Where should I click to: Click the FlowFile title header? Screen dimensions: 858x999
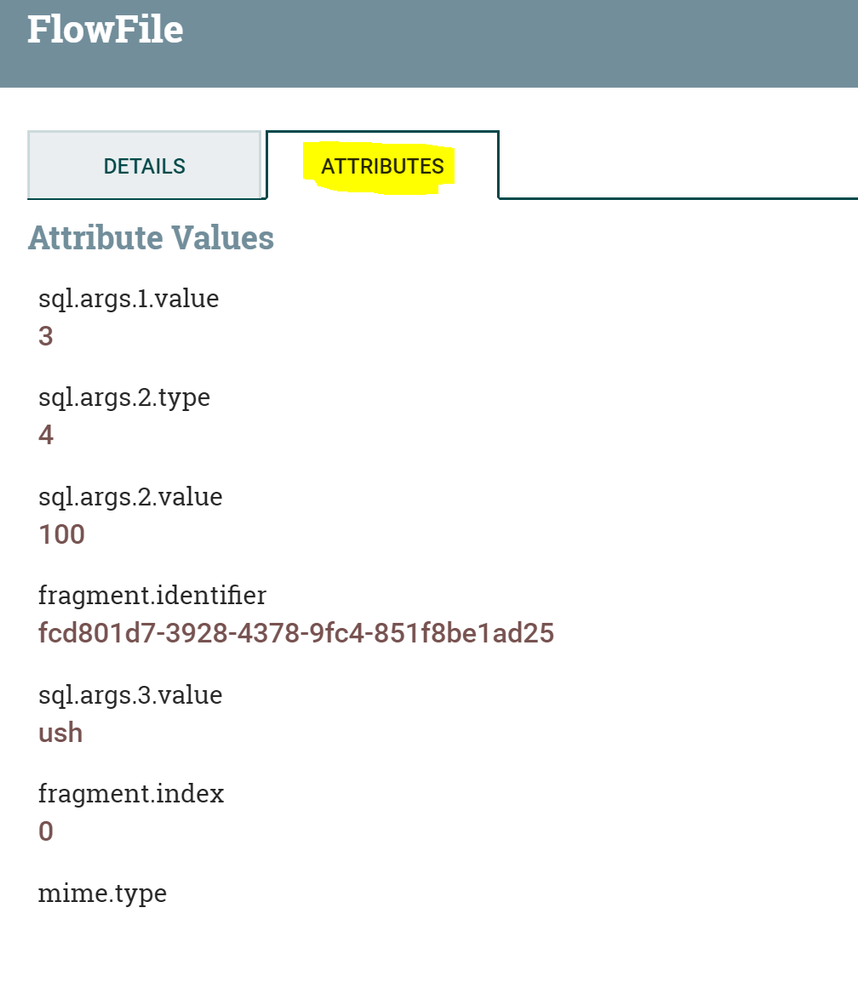[105, 30]
